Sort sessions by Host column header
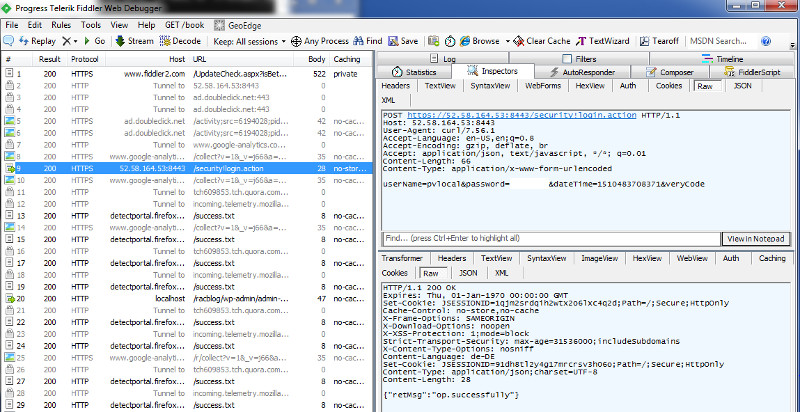 click(148, 59)
